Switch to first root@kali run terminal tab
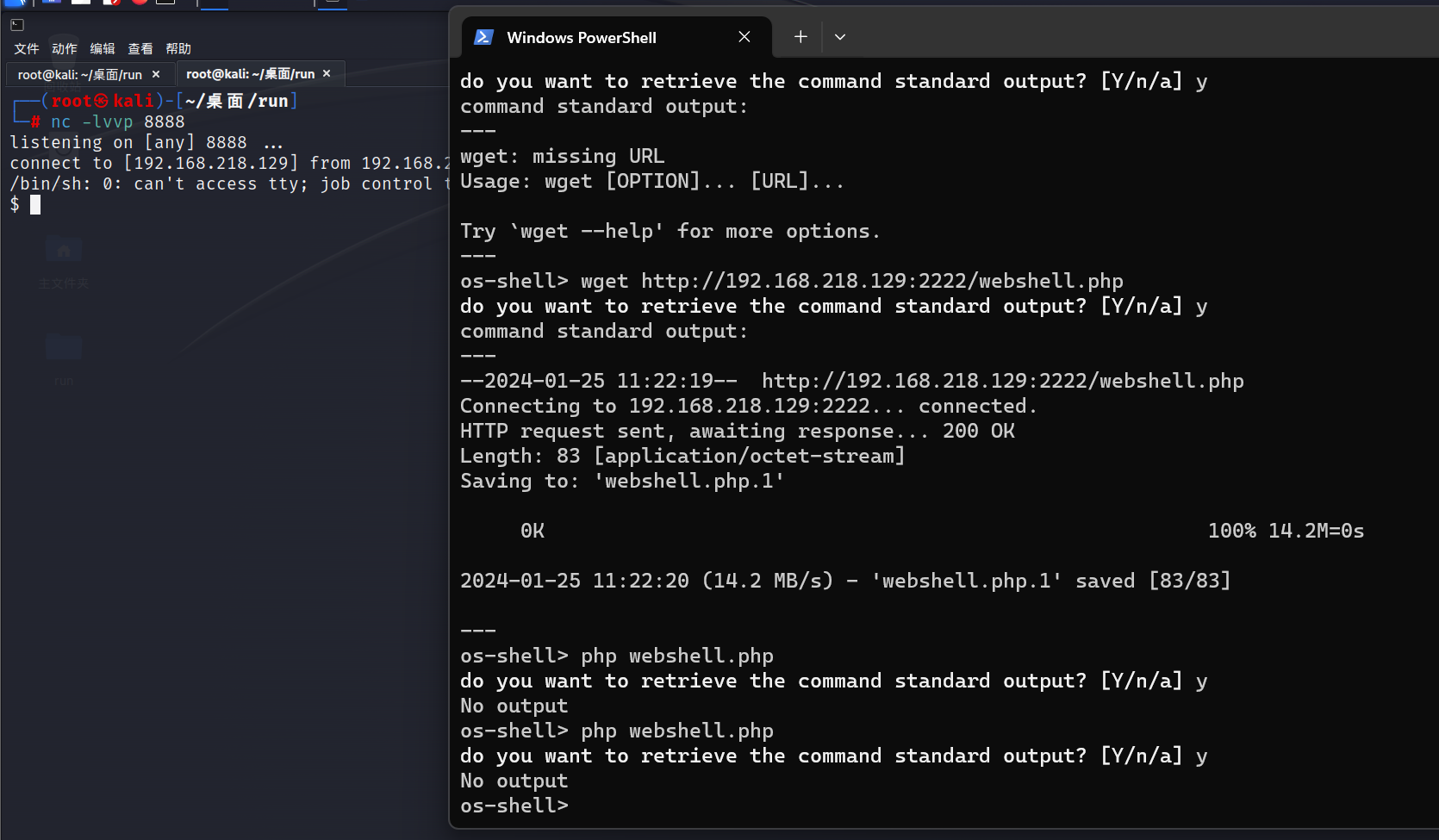This screenshot has height=840, width=1439. click(90, 75)
